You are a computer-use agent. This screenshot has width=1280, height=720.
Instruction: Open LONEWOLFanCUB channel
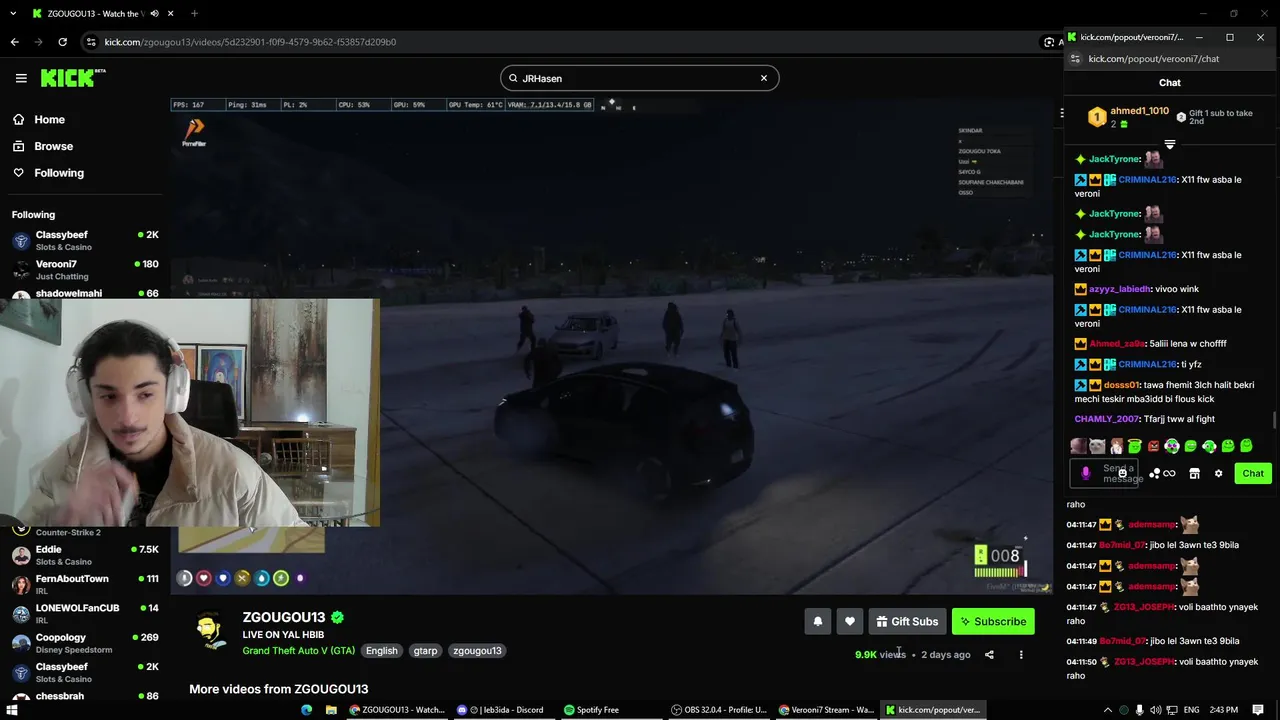(x=84, y=613)
